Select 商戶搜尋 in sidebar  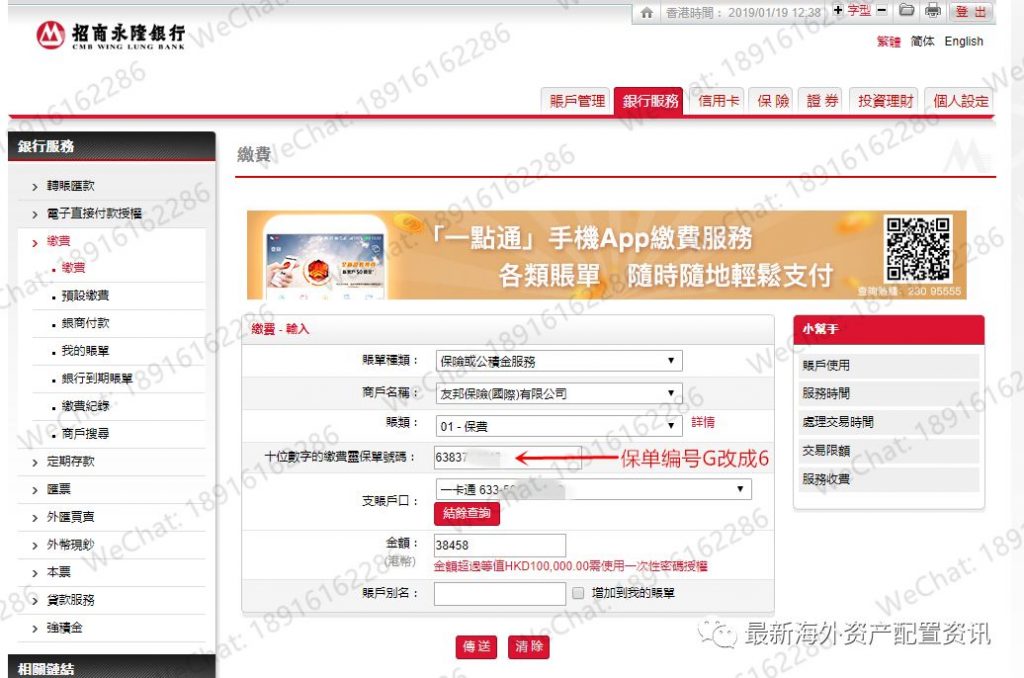pos(85,434)
